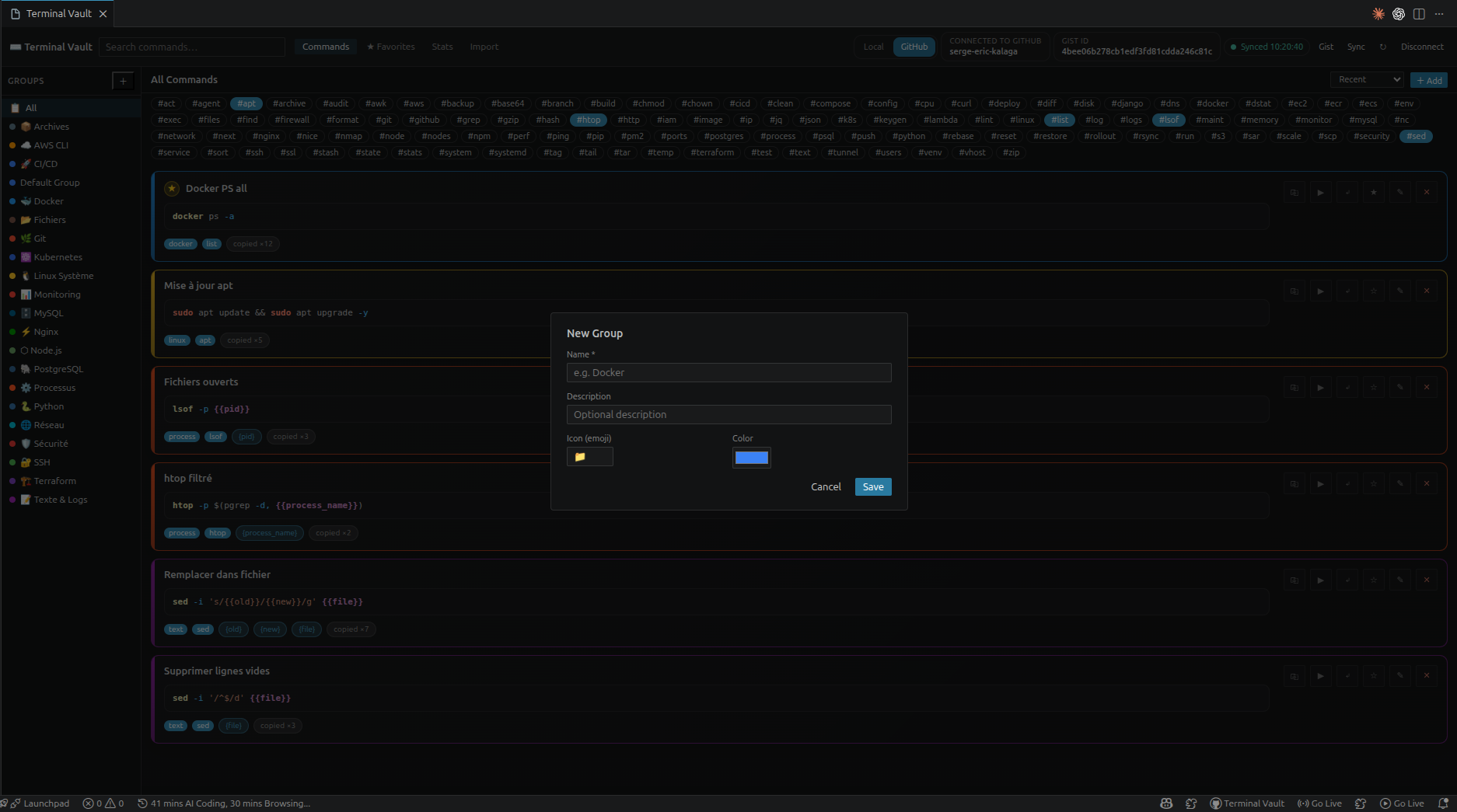The width and height of the screenshot is (1457, 812).
Task: Delete the Mise à jour apt command
Action: click(x=1427, y=291)
